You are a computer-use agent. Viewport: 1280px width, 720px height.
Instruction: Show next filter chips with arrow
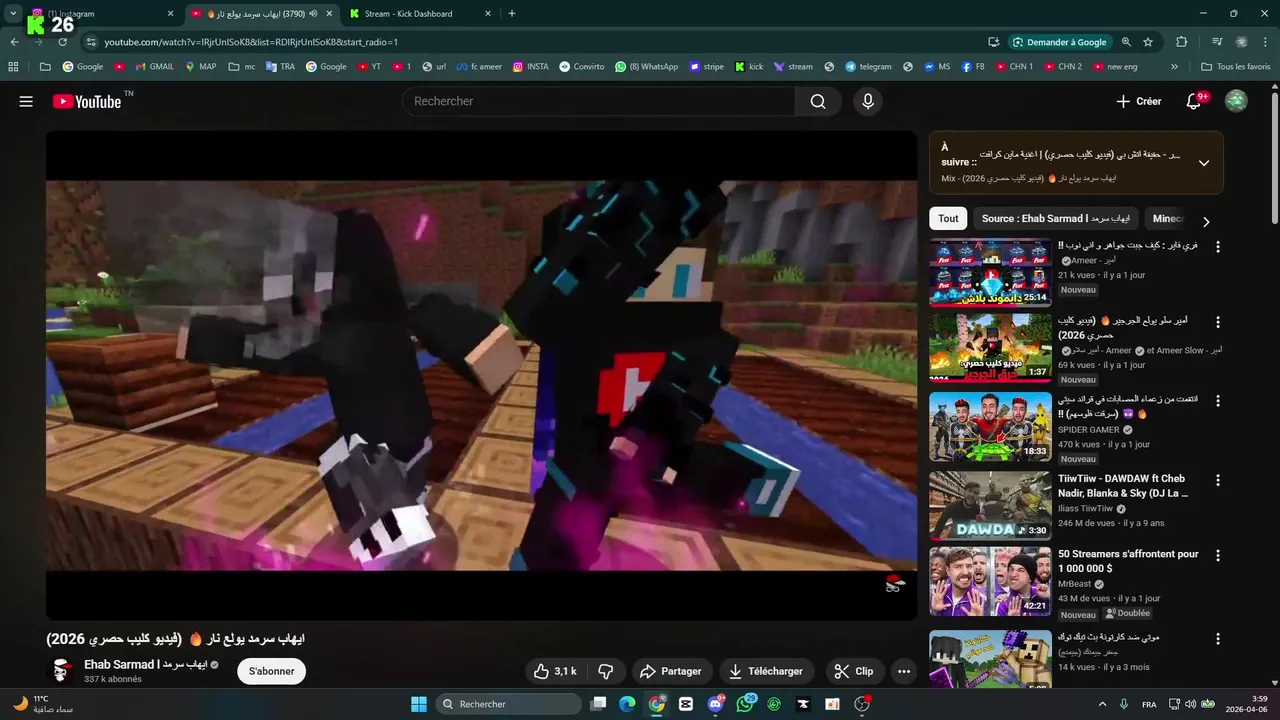[1206, 222]
